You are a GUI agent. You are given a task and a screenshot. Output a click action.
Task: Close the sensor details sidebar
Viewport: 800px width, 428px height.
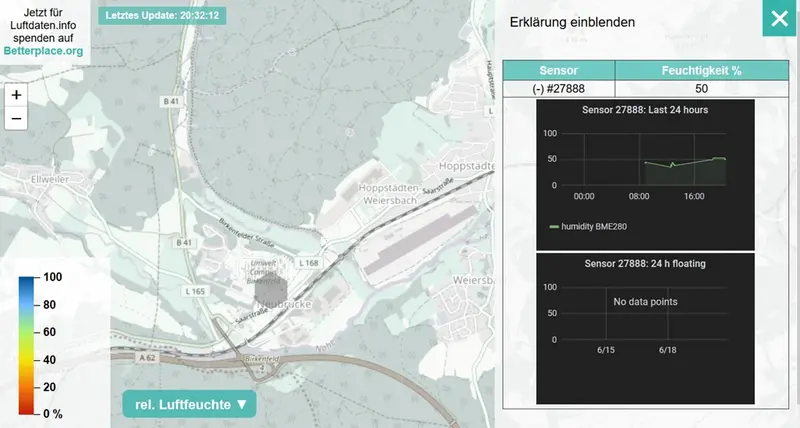pyautogui.click(x=777, y=19)
